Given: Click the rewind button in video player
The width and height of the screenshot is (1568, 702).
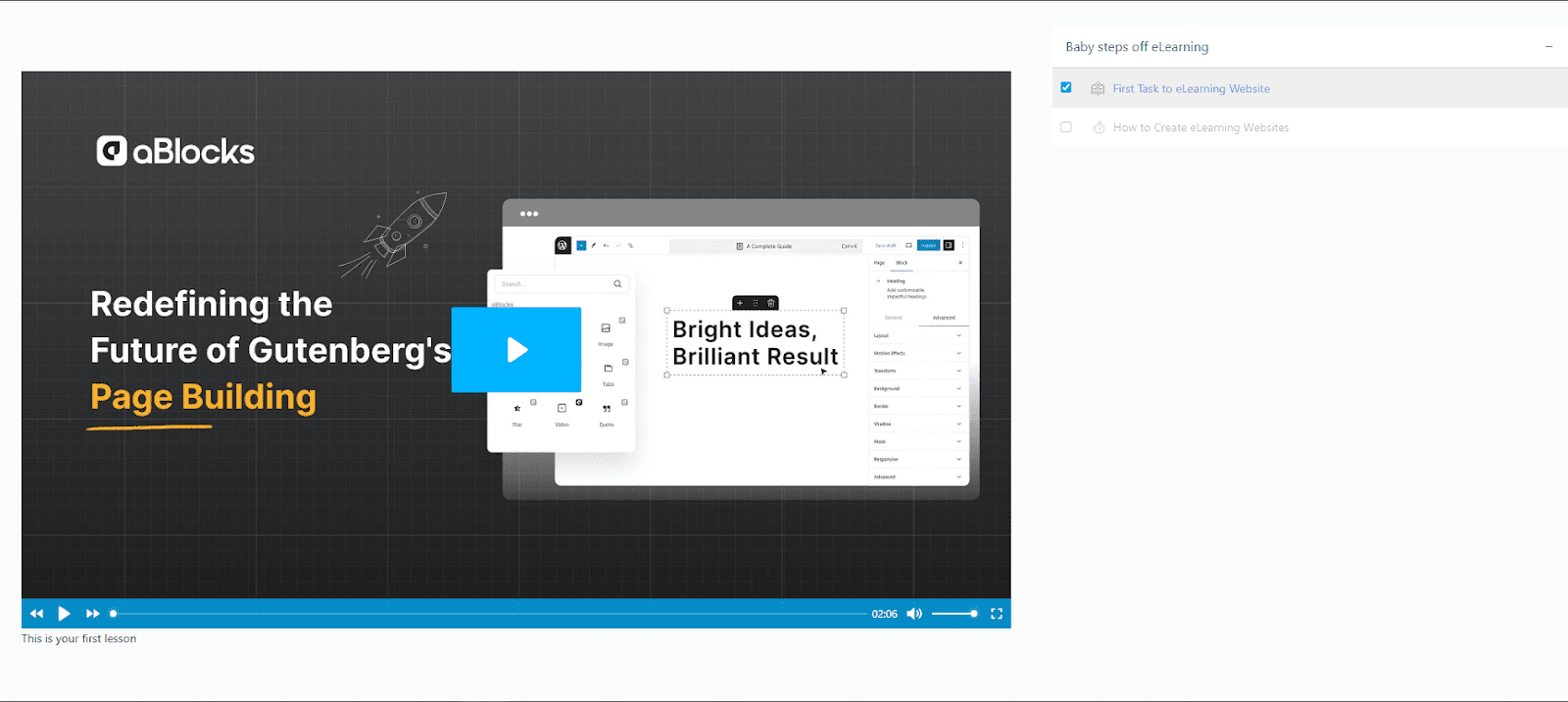Looking at the screenshot, I should point(36,614).
